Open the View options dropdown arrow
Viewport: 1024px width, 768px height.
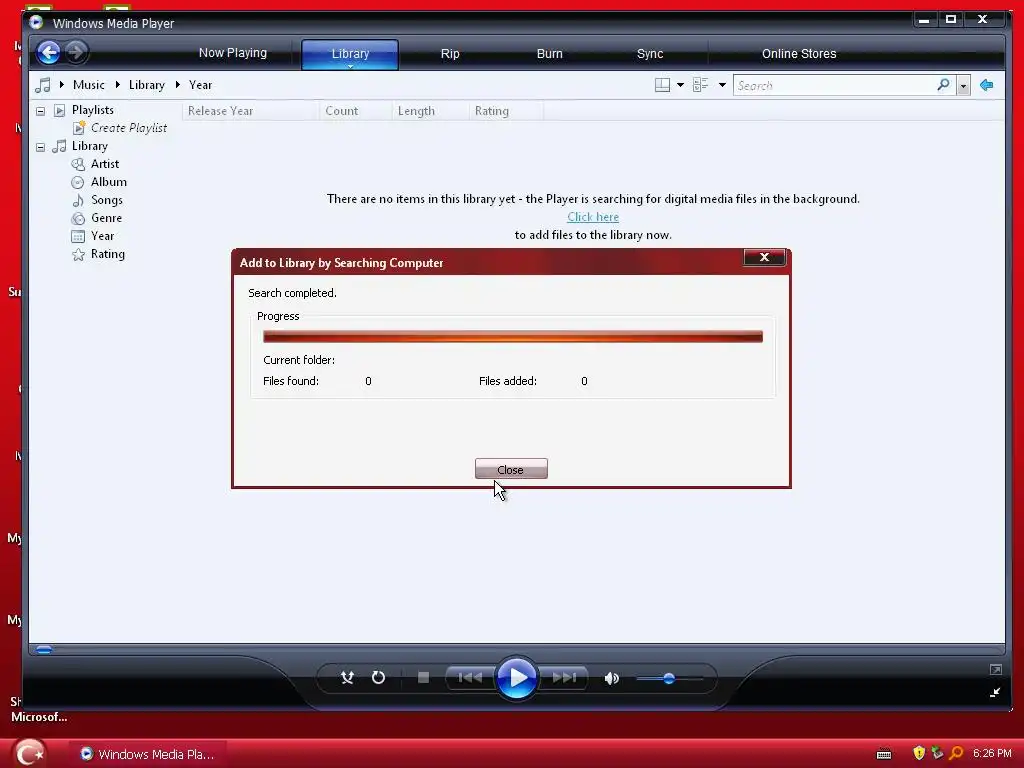click(722, 85)
